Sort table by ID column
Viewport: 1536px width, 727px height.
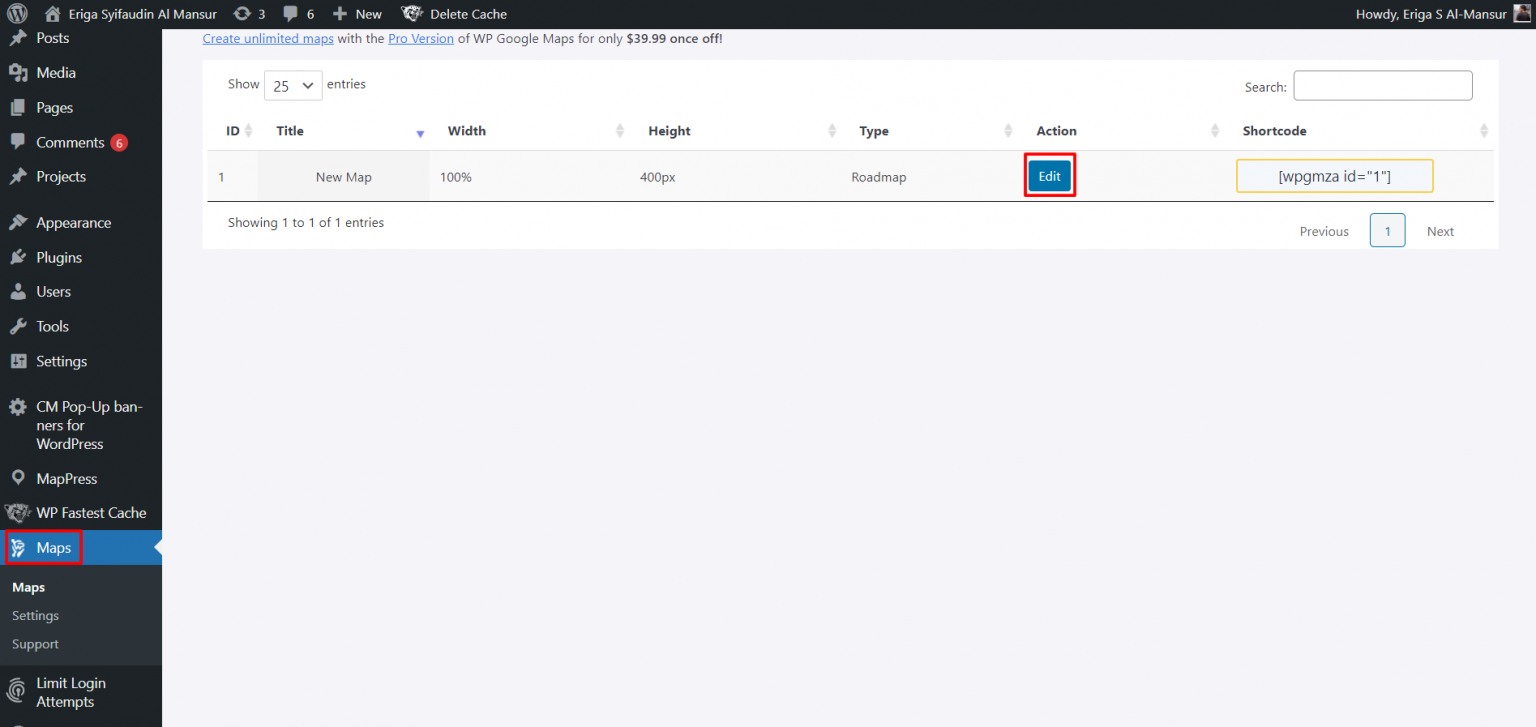point(232,131)
